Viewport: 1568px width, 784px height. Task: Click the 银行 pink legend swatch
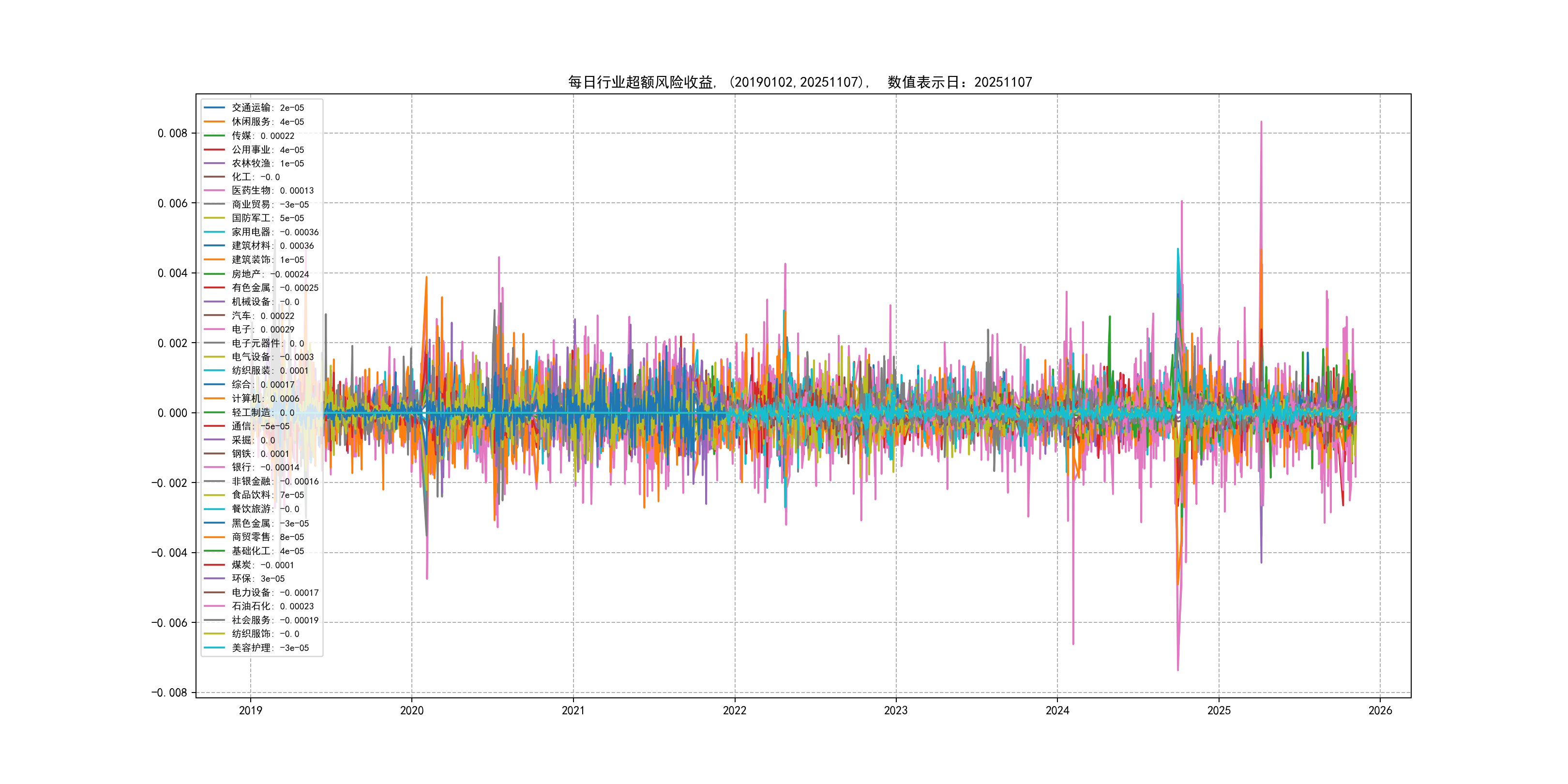tap(214, 467)
